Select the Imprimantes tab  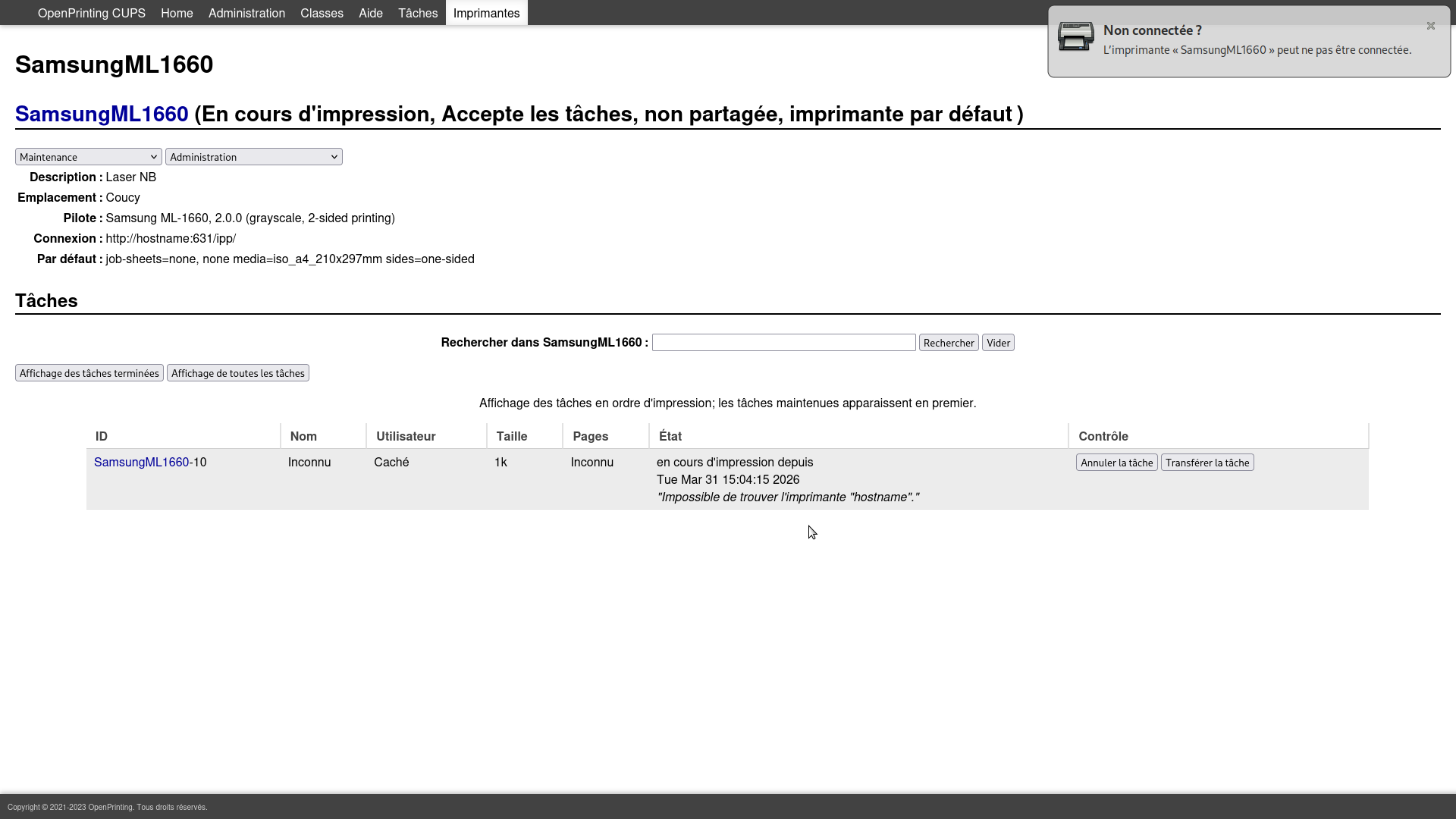486,13
